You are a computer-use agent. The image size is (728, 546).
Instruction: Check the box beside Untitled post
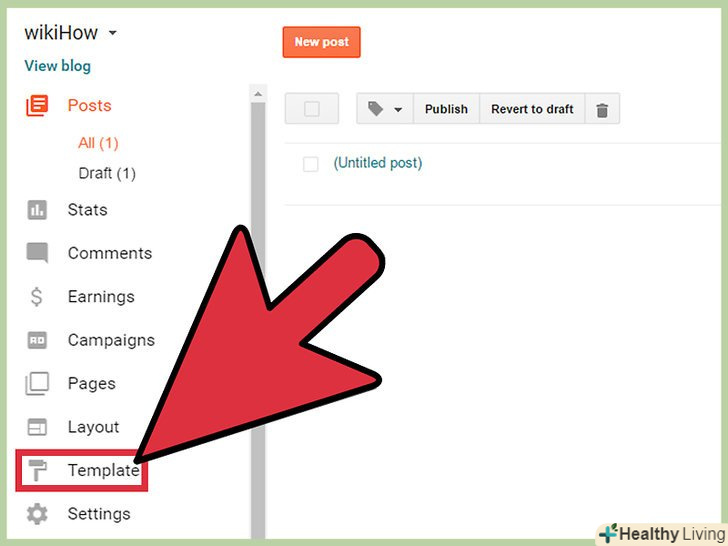310,164
